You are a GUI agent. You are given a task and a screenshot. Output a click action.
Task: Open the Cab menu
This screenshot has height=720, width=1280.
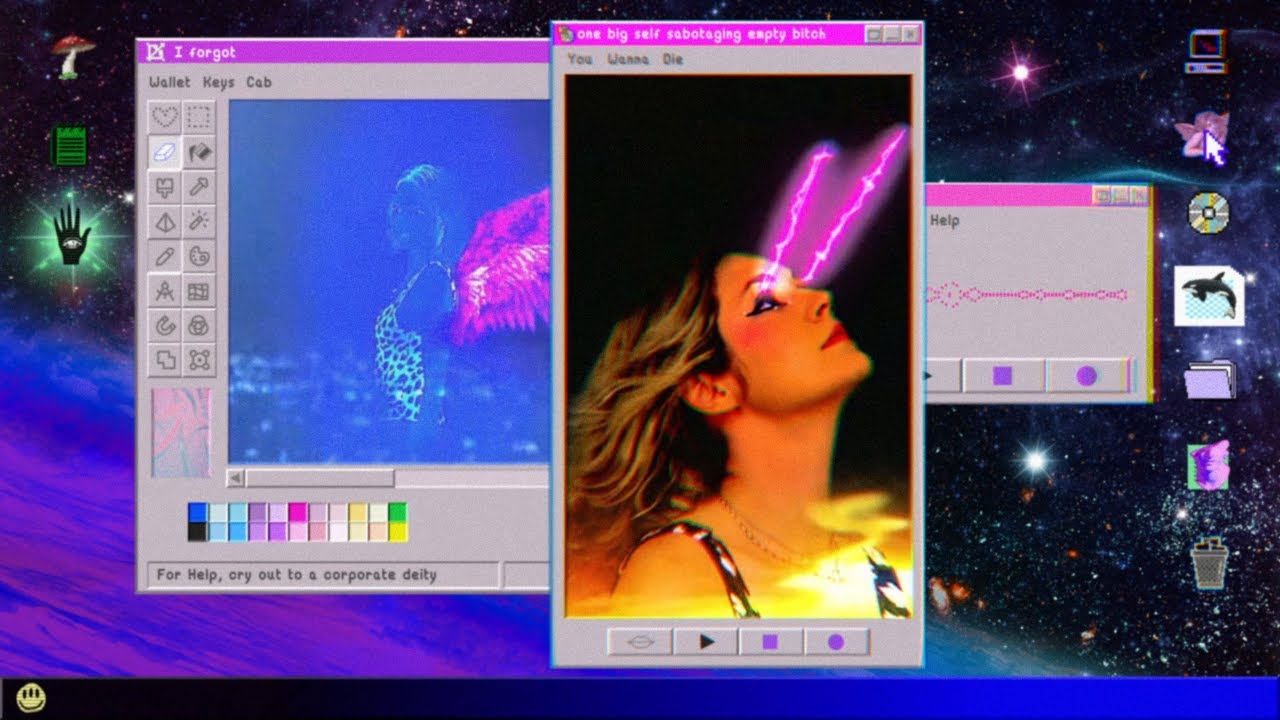258,82
